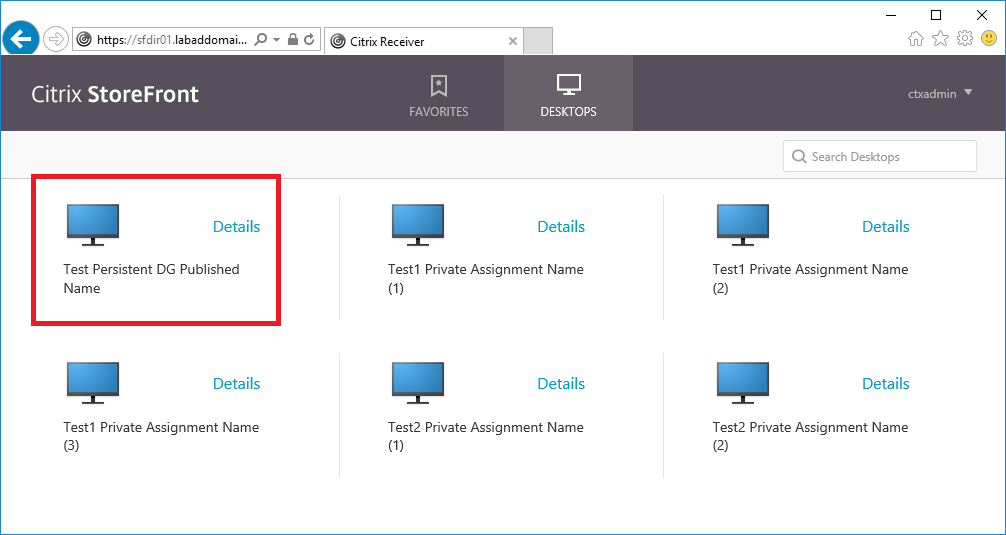Launch Test1 Private Assignment Name (3) monitor icon
Viewport: 1006px width, 535px height.
click(x=92, y=382)
